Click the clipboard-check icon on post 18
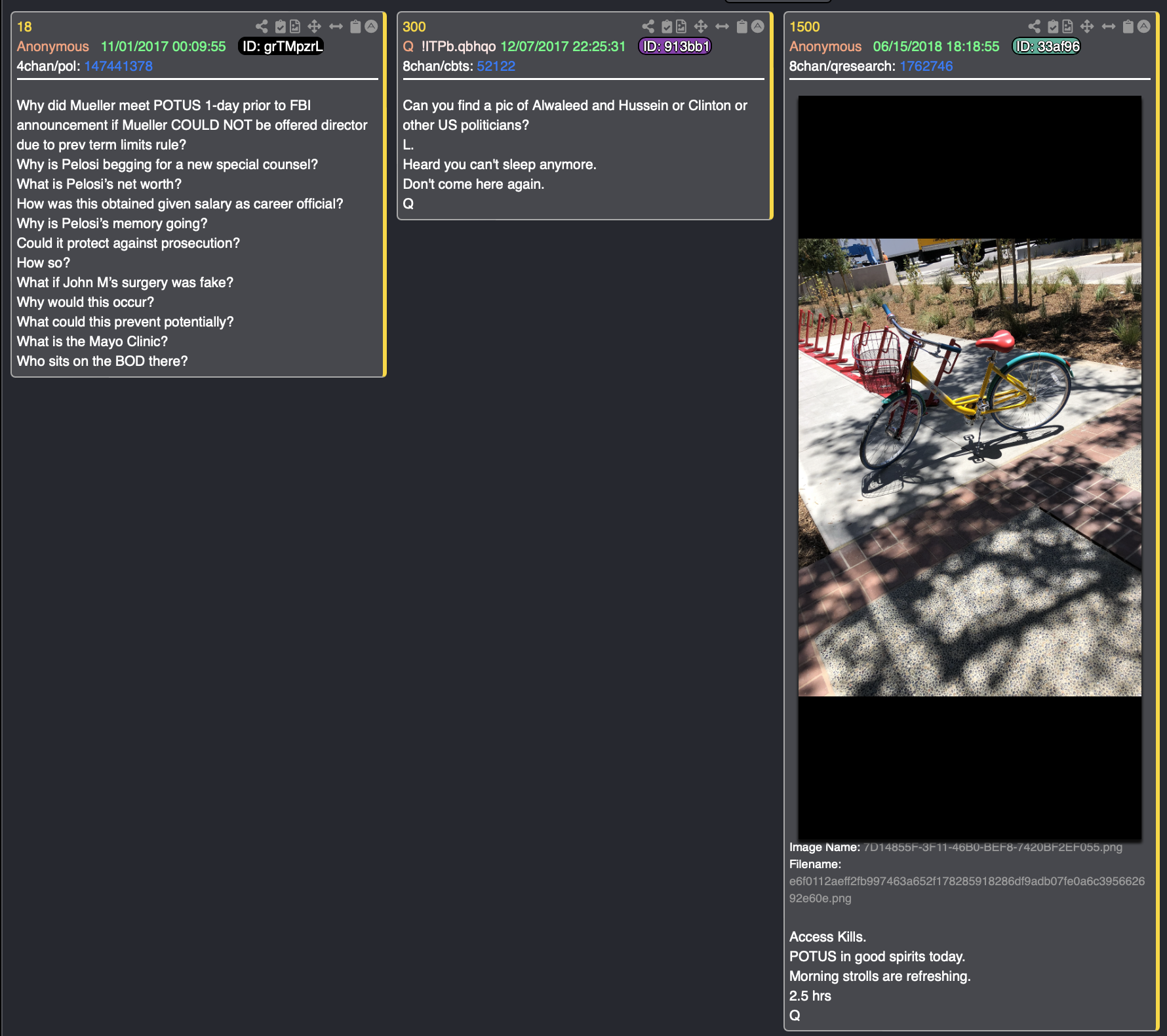The image size is (1167, 1036). click(x=281, y=26)
